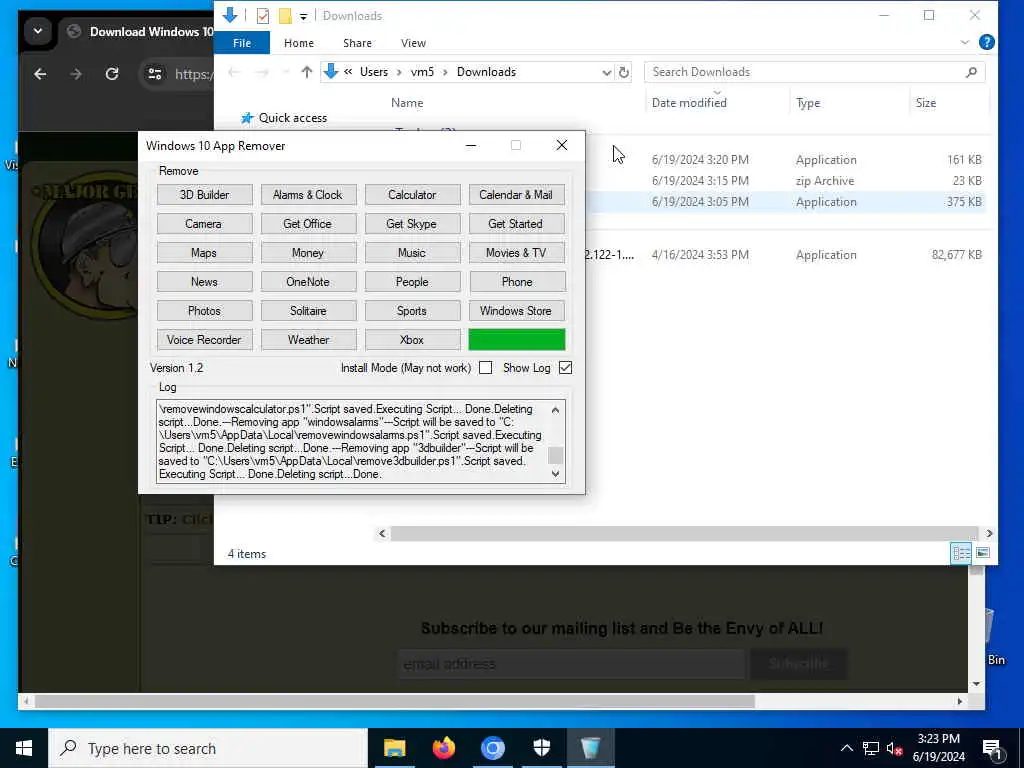Image resolution: width=1024 pixels, height=768 pixels.
Task: Open the quick access toolbar customize dropdown
Action: [x=303, y=16]
